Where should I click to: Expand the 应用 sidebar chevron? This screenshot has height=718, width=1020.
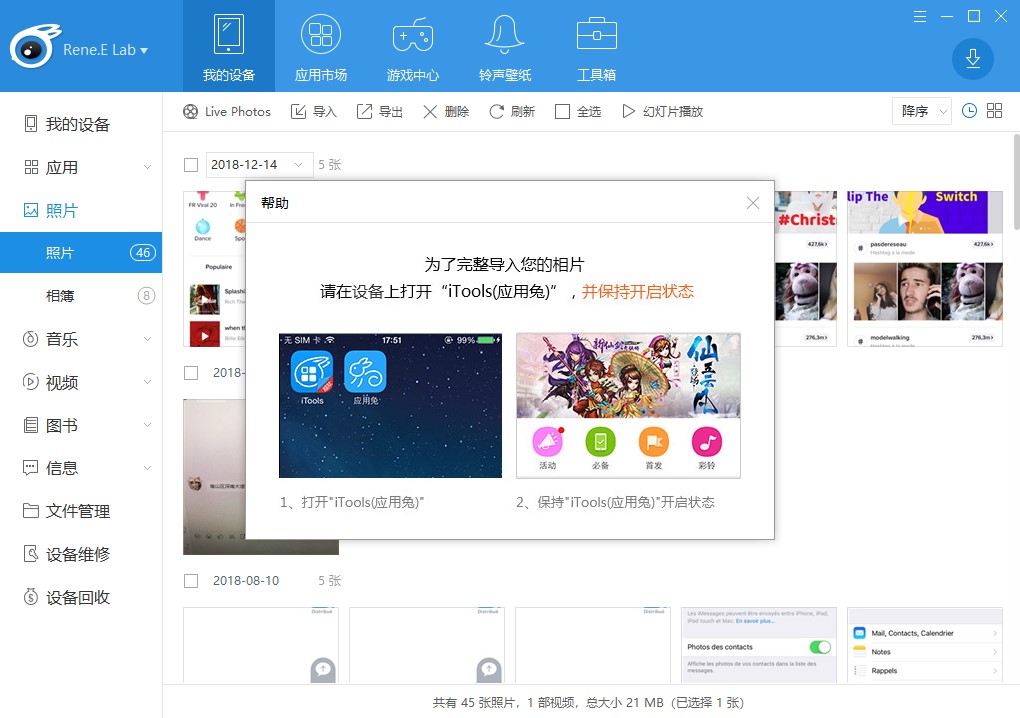[x=148, y=167]
